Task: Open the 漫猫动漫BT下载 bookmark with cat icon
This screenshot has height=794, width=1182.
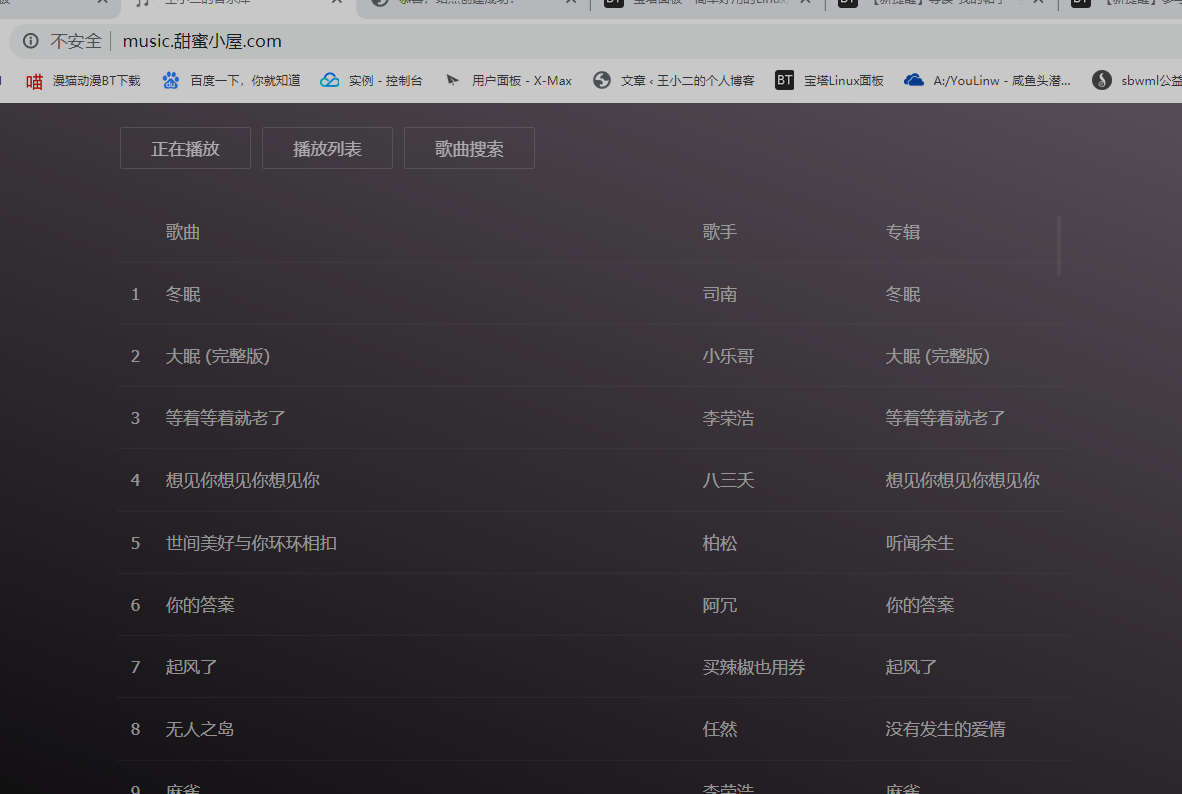Action: coord(34,80)
